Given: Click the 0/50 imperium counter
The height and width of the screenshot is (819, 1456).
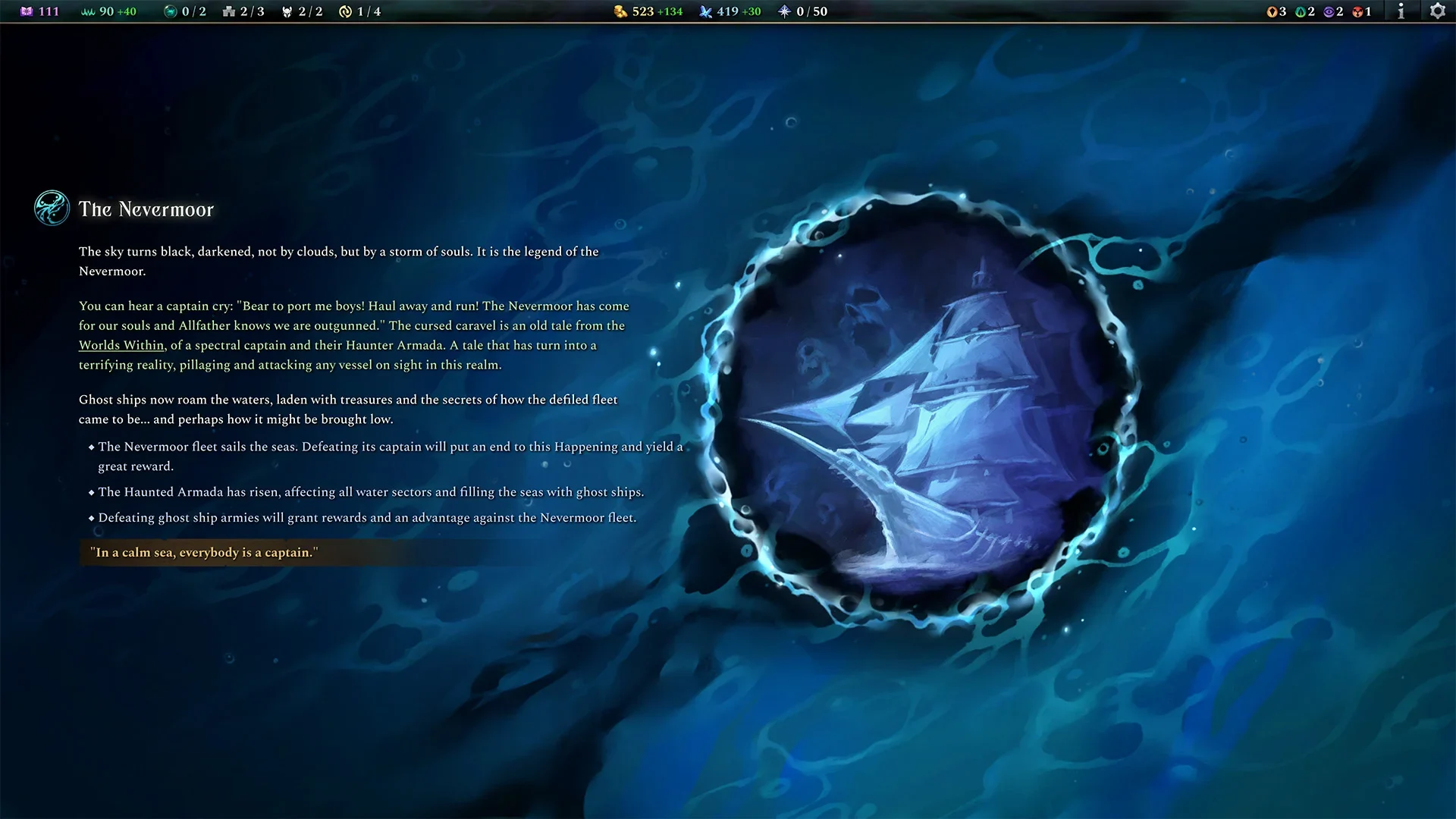Looking at the screenshot, I should [x=811, y=11].
